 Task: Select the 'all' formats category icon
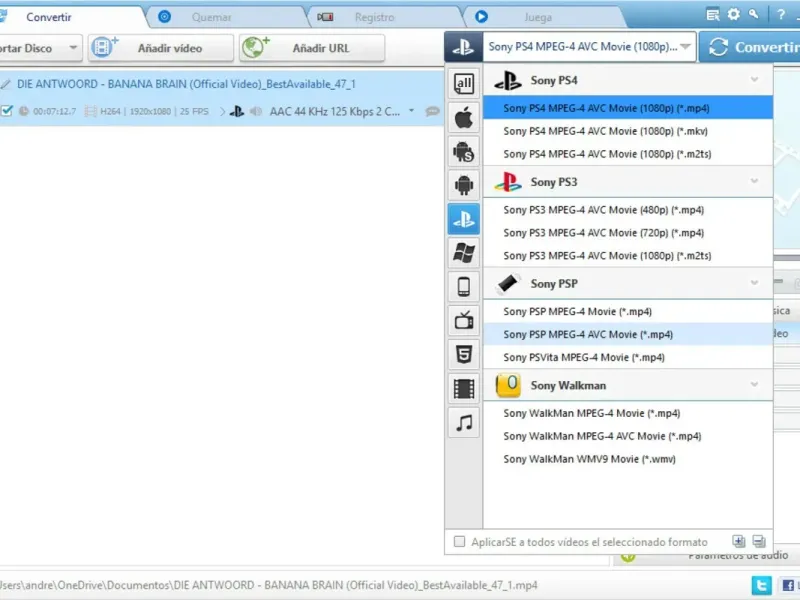pyautogui.click(x=463, y=84)
